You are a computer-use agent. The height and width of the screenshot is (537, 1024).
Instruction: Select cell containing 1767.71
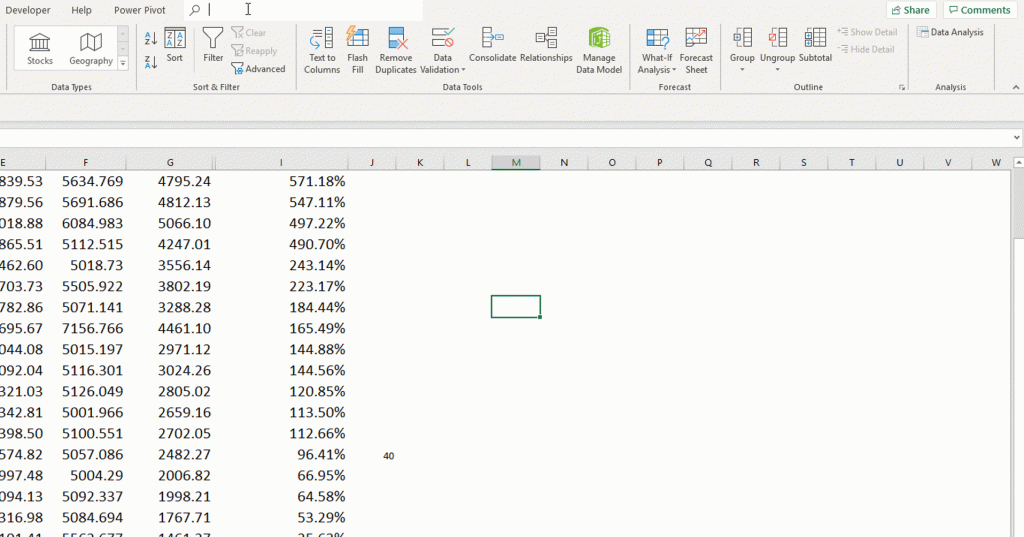click(x=170, y=518)
